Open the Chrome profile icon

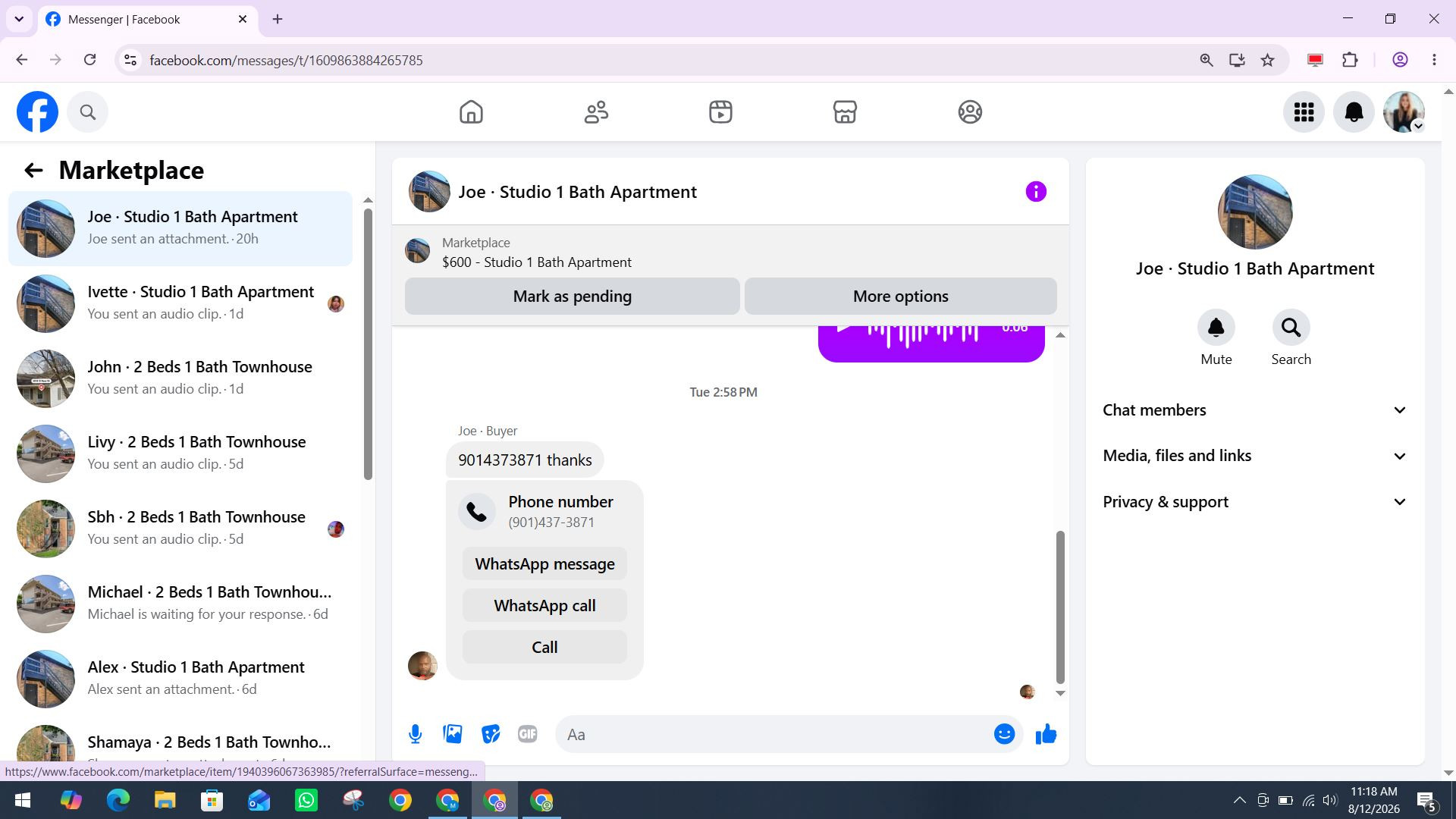1400,60
